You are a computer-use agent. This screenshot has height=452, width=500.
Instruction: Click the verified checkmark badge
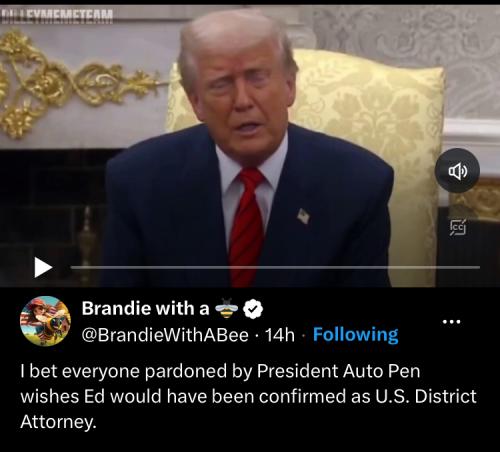click(x=253, y=308)
